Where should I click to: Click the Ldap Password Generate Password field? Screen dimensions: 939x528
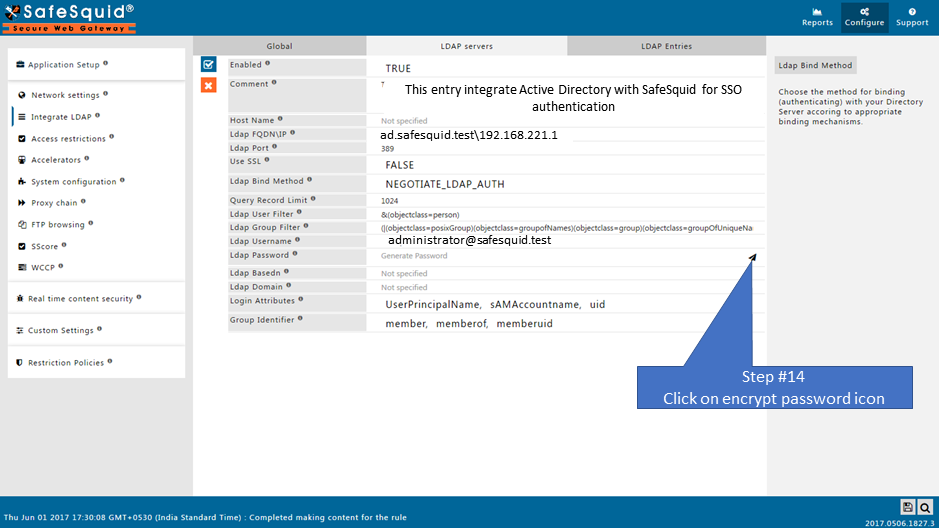point(566,256)
